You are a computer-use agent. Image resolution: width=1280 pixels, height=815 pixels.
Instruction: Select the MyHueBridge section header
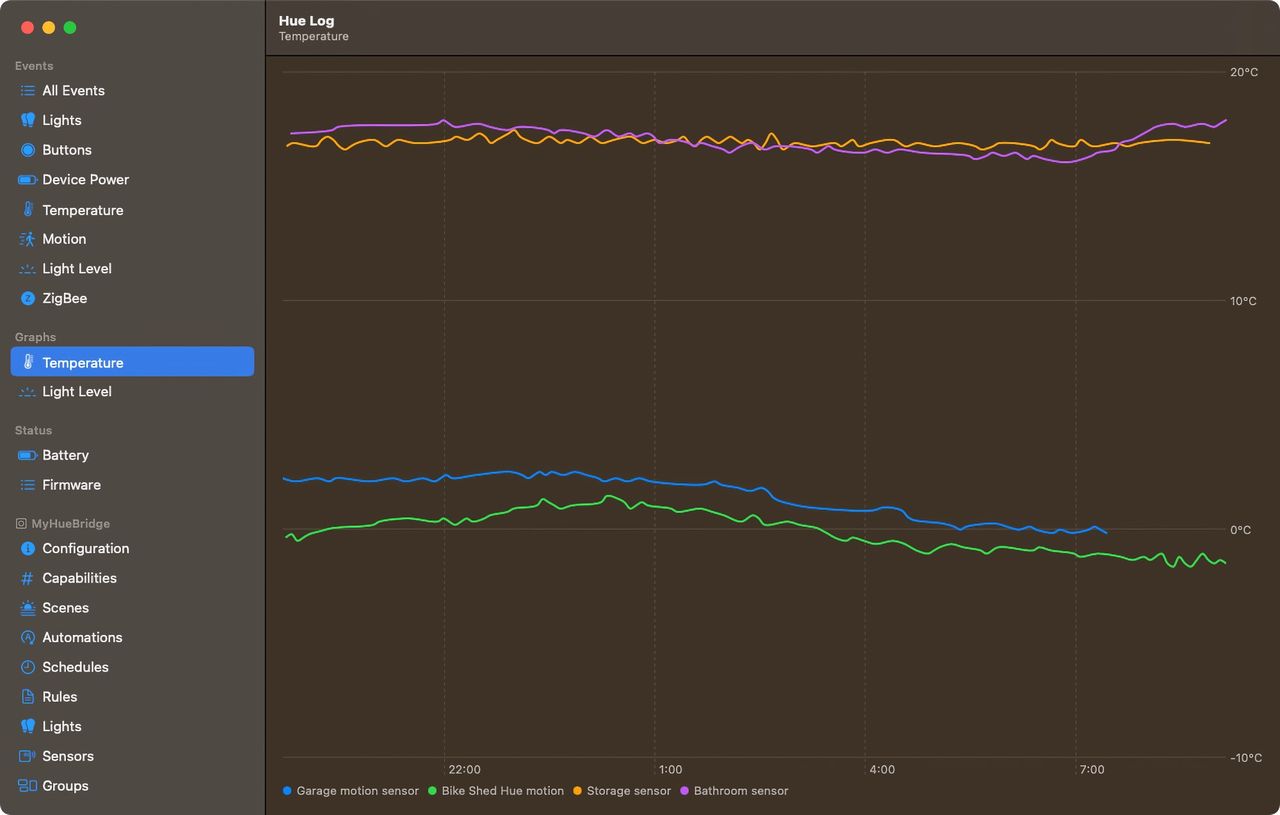pyautogui.click(x=70, y=523)
